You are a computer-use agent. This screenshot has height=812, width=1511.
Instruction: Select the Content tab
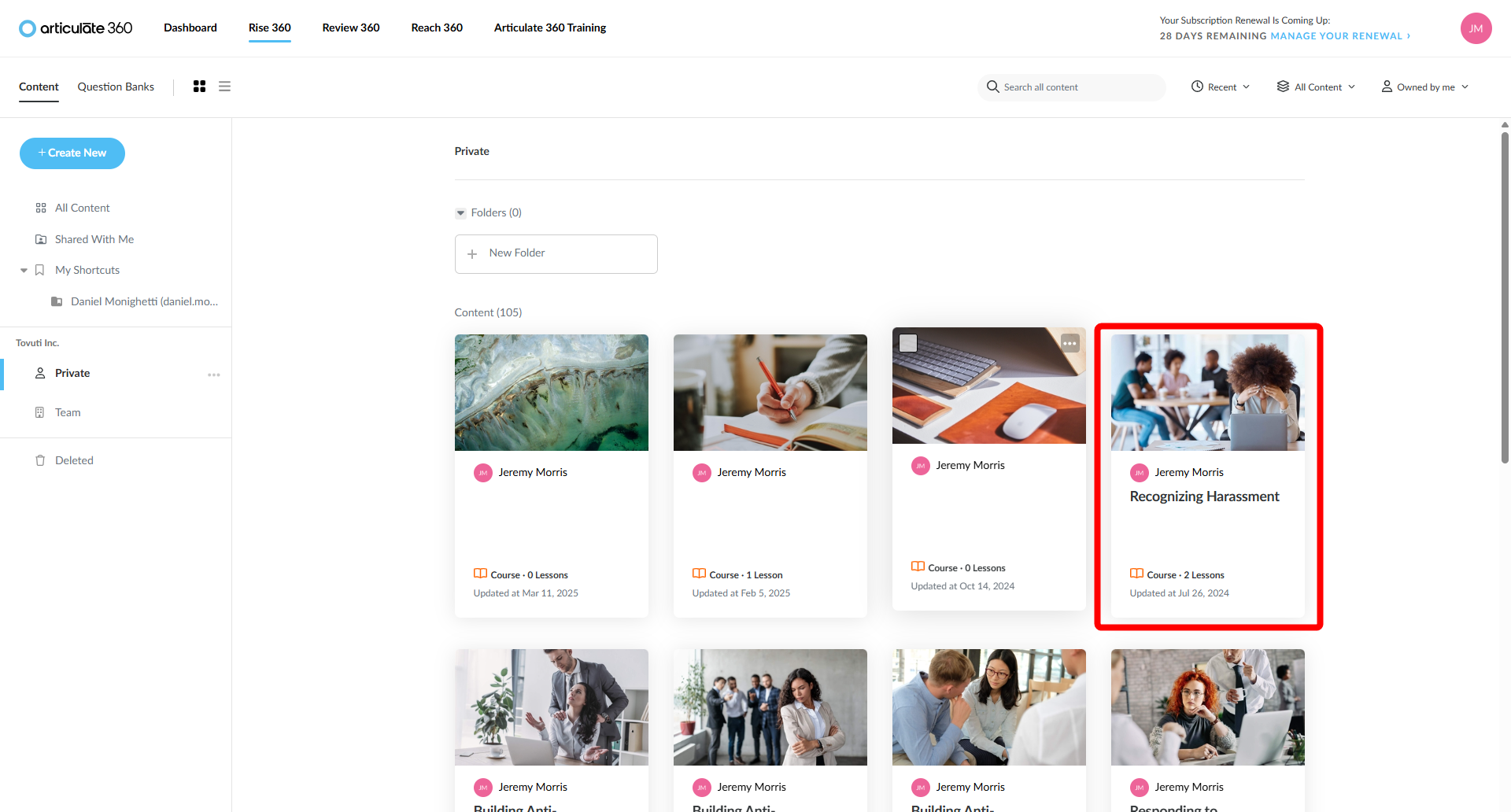[39, 87]
